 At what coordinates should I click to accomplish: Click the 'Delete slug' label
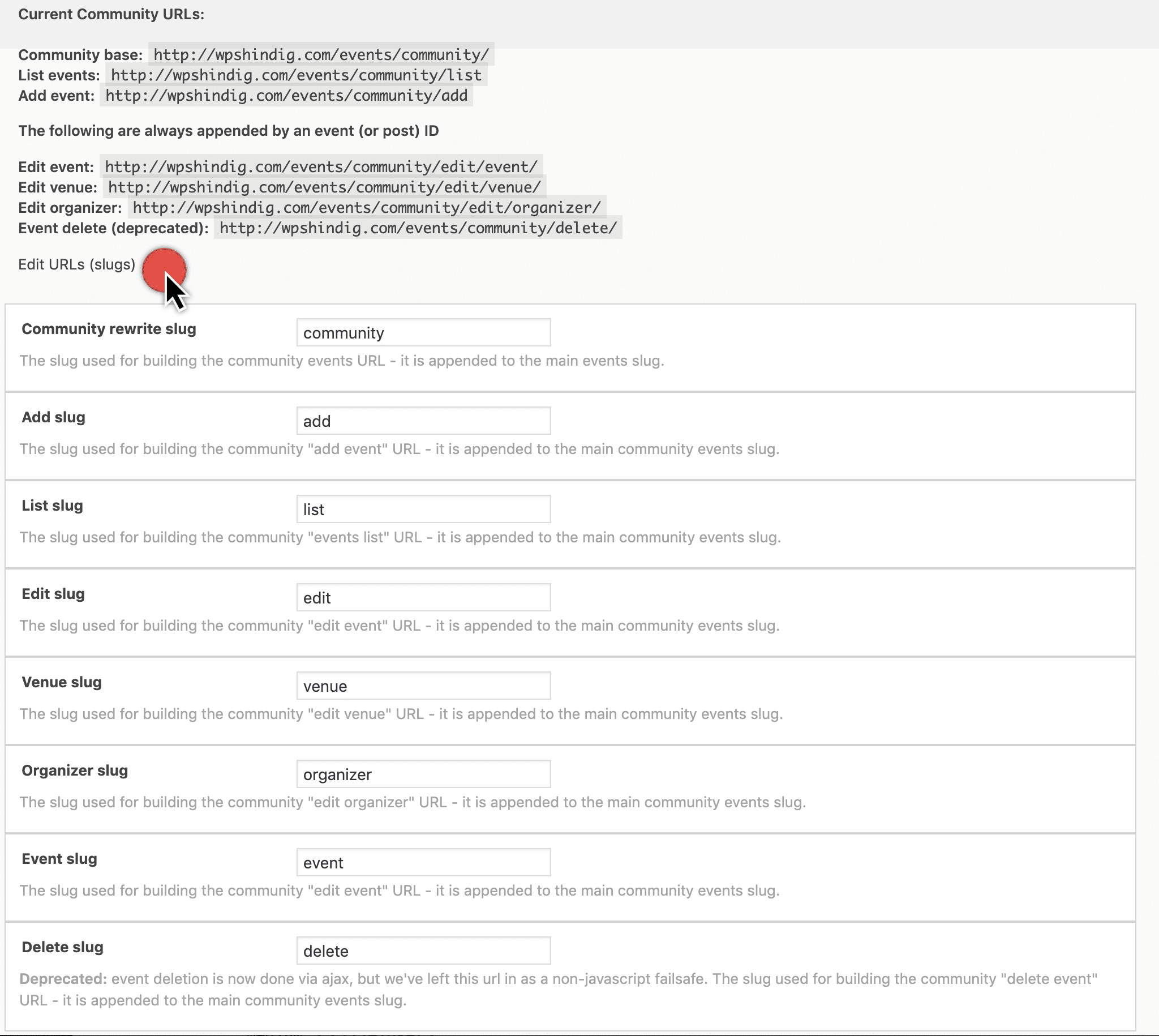[63, 947]
